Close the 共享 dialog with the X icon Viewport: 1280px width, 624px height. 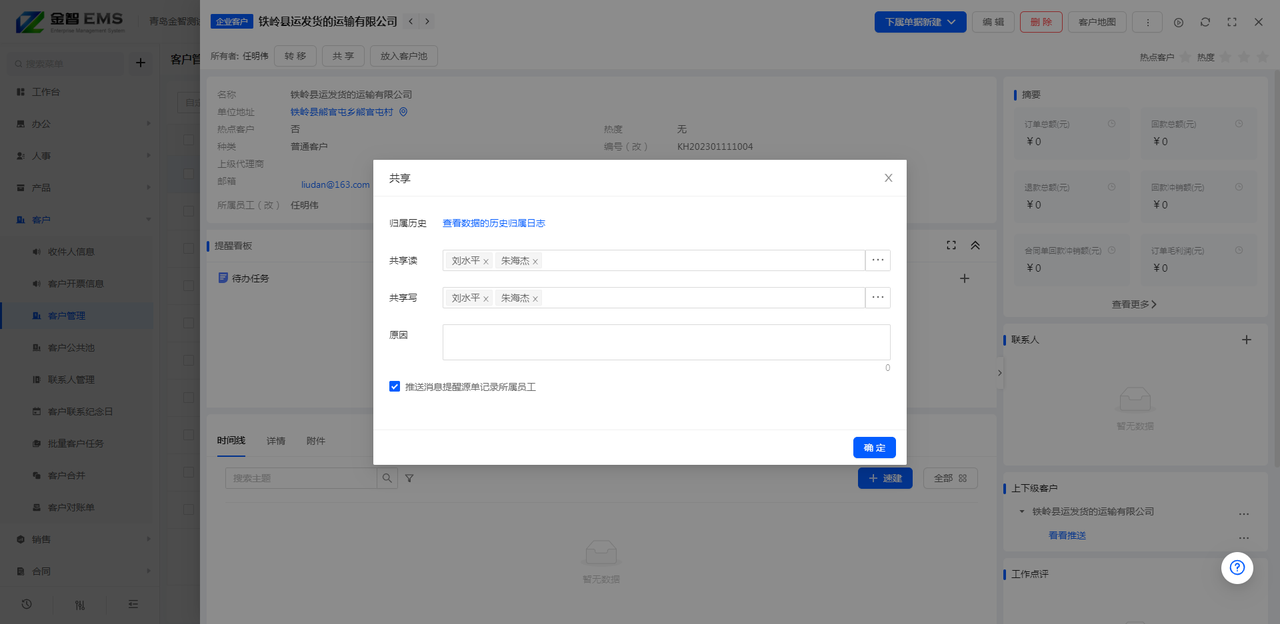(888, 178)
